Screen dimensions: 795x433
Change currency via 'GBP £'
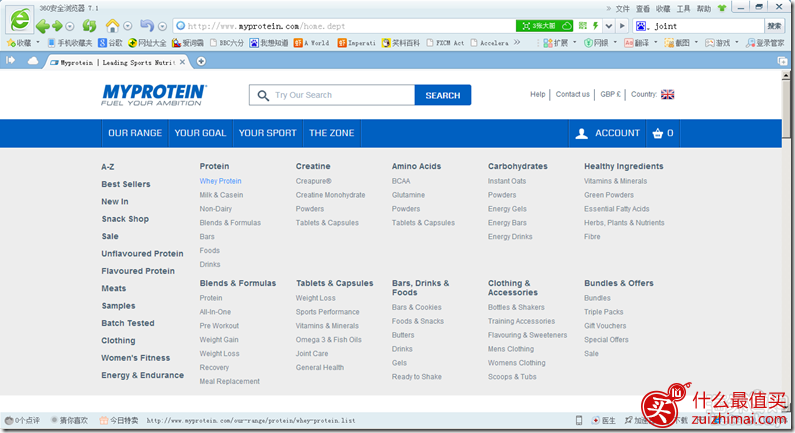click(x=610, y=94)
